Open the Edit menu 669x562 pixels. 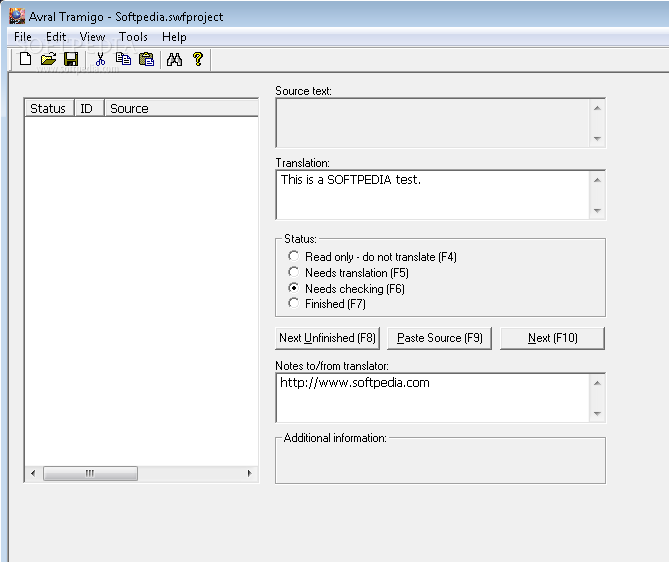pyautogui.click(x=56, y=37)
